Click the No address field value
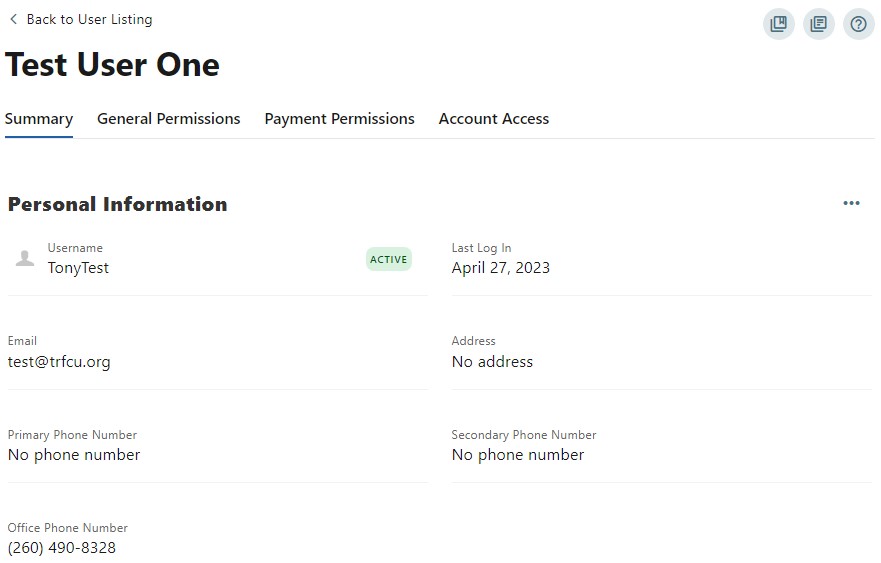This screenshot has height=563, width=881. click(492, 362)
